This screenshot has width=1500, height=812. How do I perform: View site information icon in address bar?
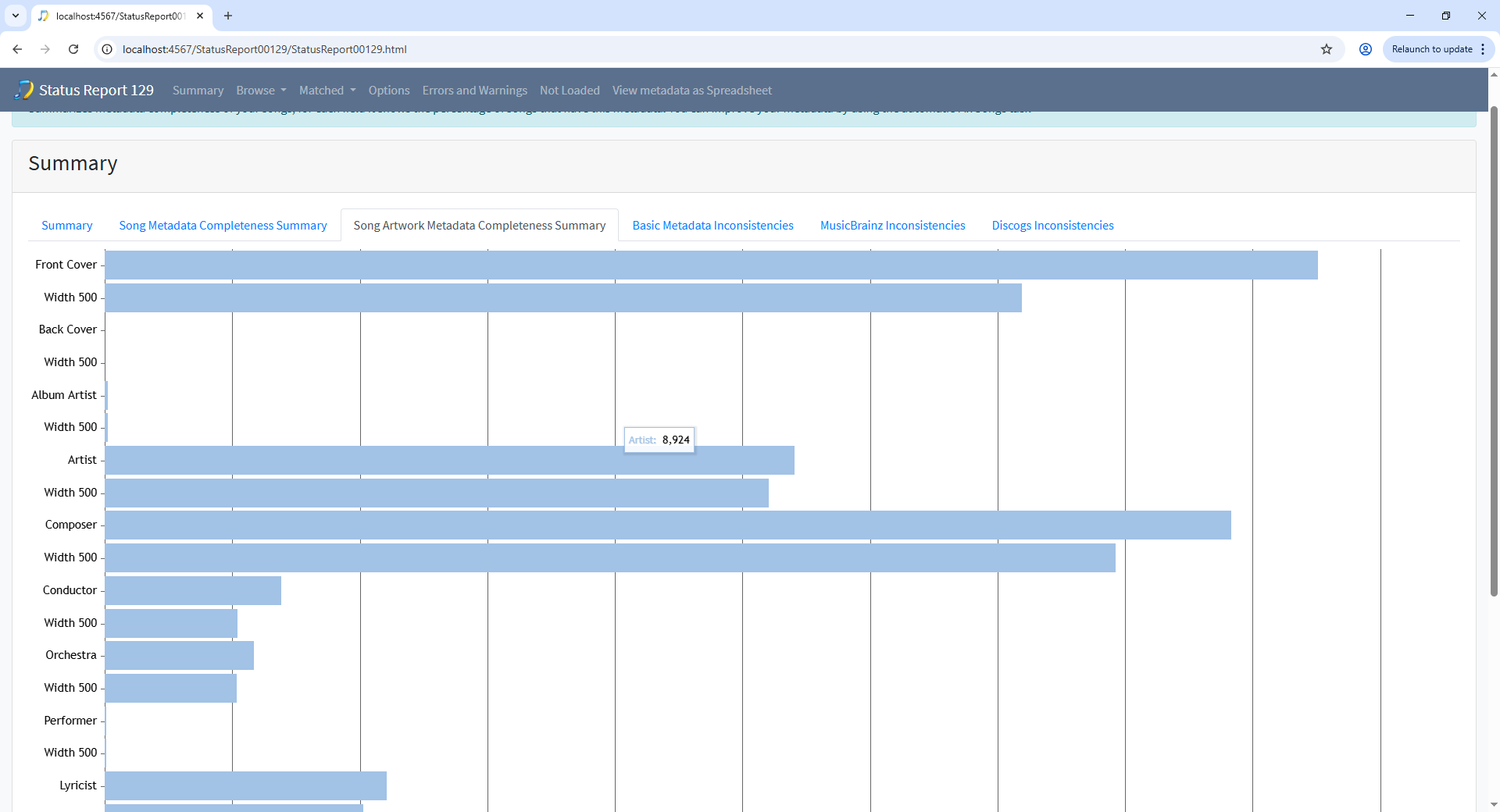pyautogui.click(x=108, y=49)
